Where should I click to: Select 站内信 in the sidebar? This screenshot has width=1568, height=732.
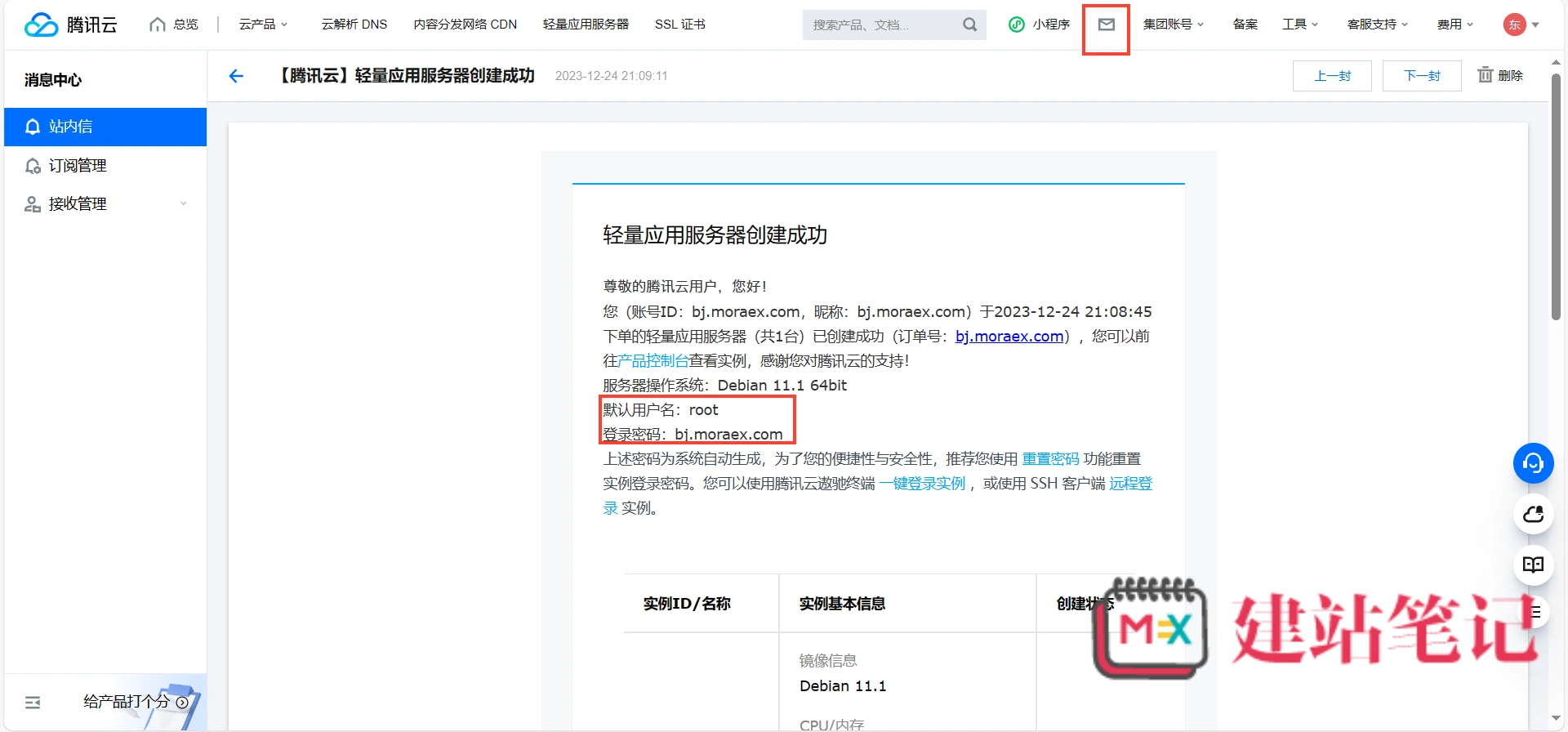[x=105, y=127]
